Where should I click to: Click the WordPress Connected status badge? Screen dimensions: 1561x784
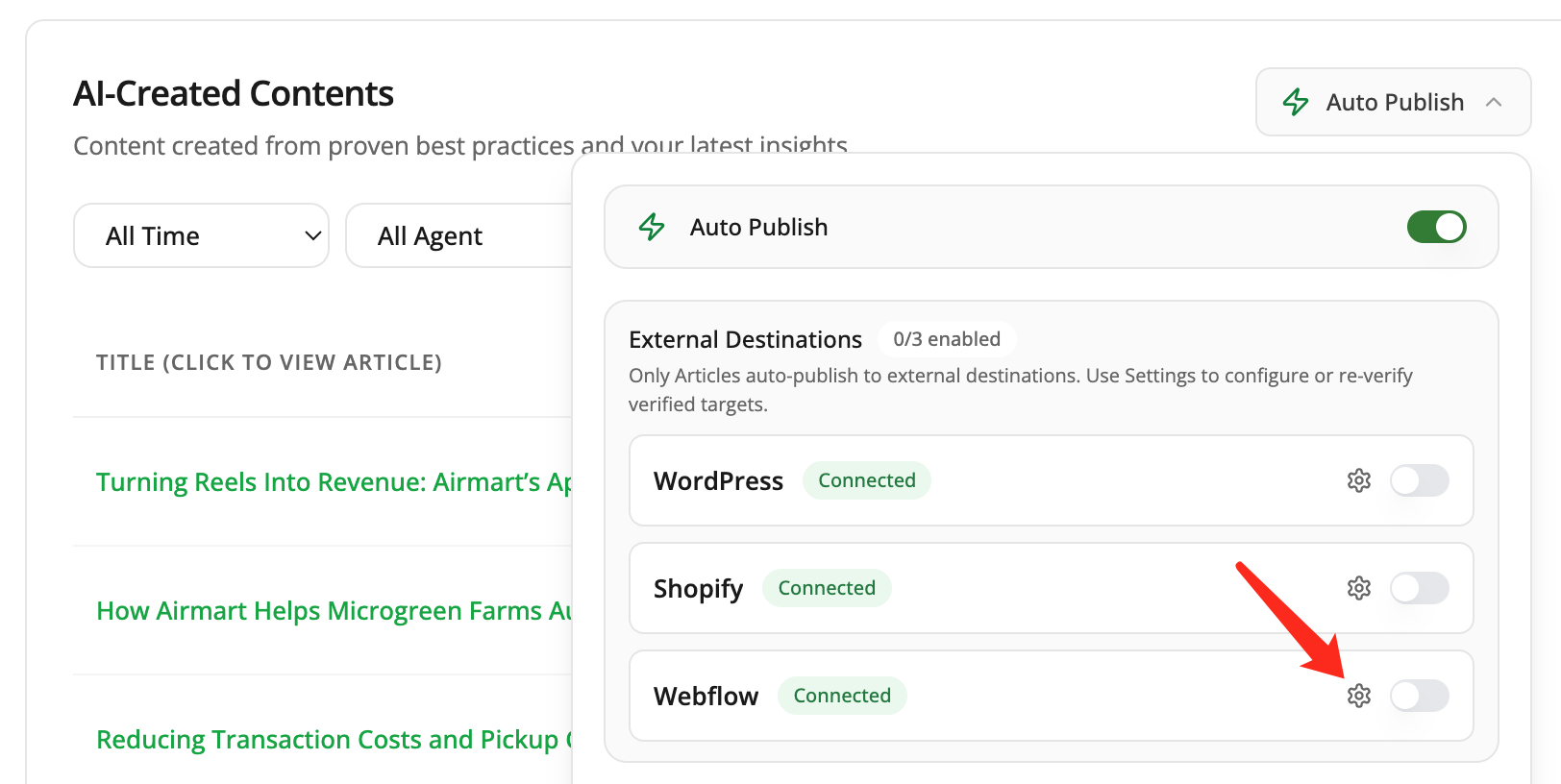pyautogui.click(x=867, y=480)
